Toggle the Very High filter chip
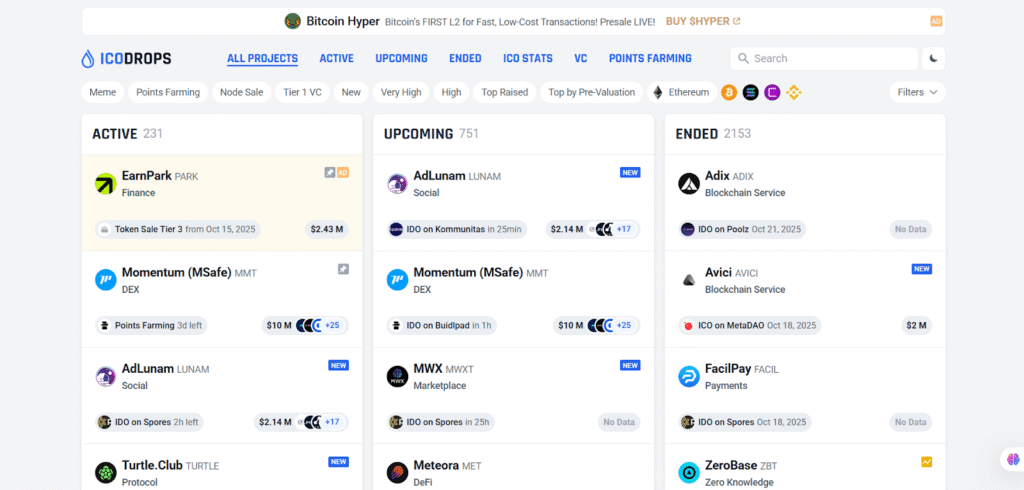Image resolution: width=1024 pixels, height=490 pixels. [x=401, y=93]
